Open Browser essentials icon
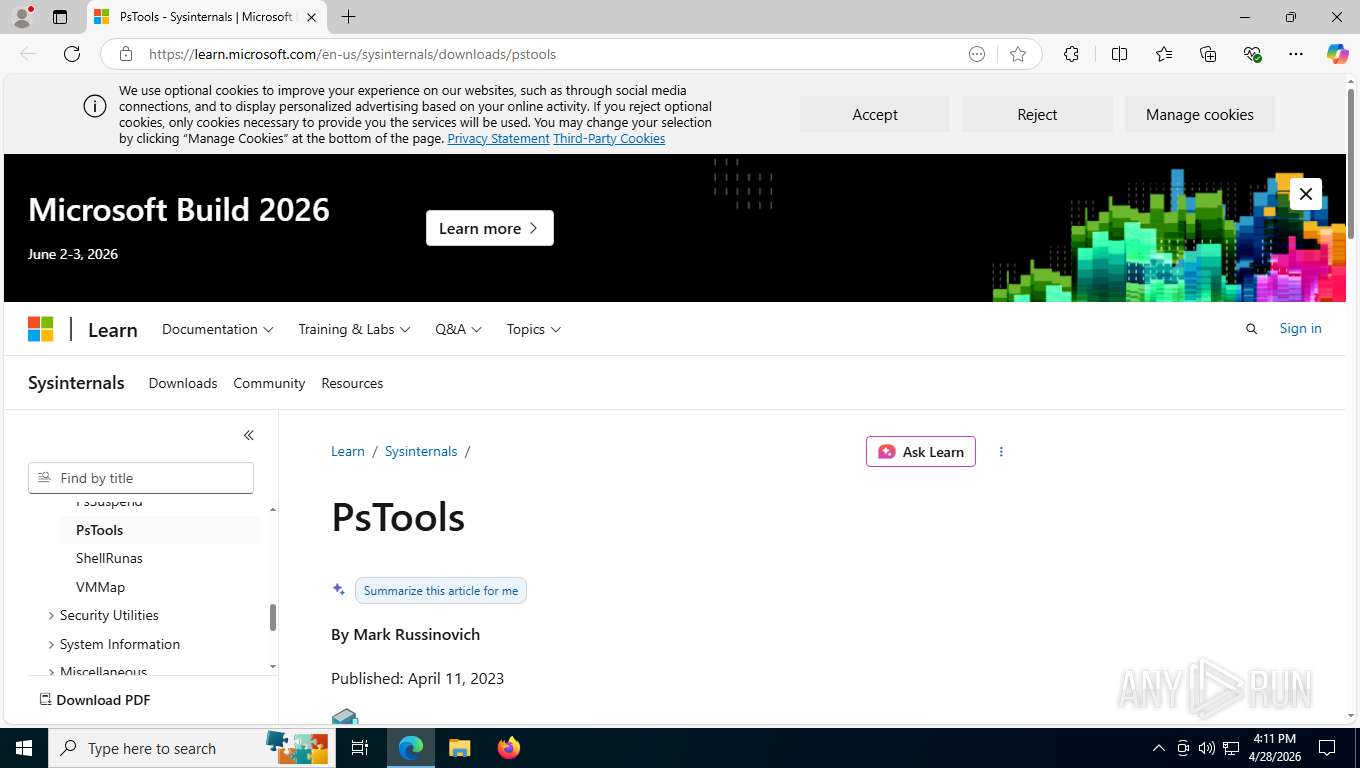1360x768 pixels. (1252, 54)
